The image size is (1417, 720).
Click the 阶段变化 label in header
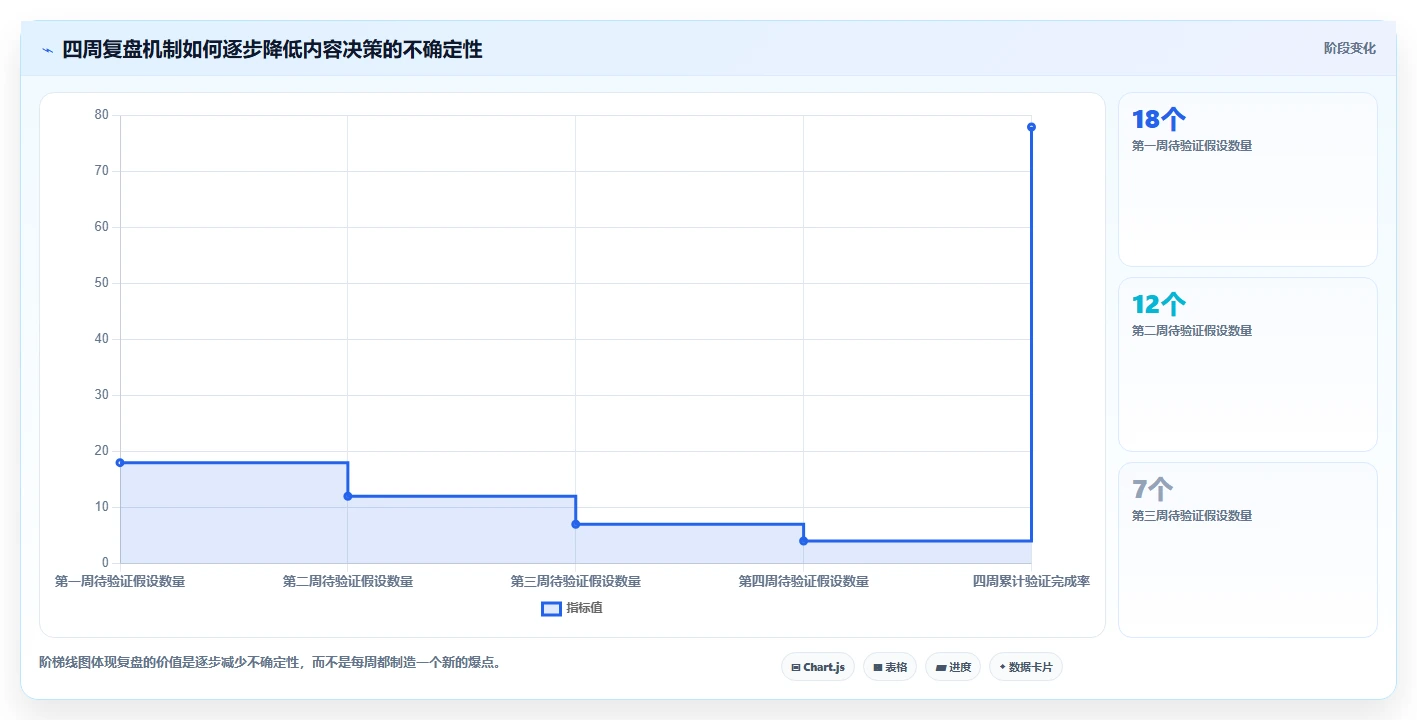[1350, 48]
